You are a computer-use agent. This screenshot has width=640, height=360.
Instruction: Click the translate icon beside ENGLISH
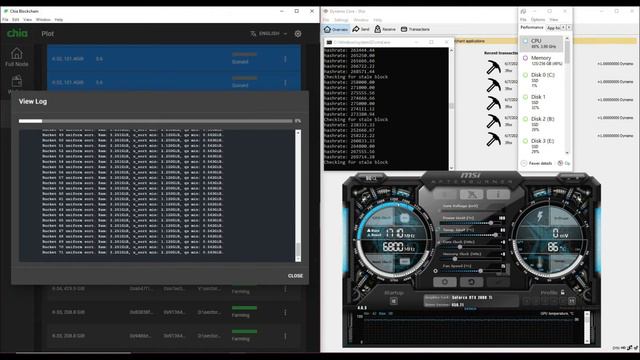pos(253,33)
